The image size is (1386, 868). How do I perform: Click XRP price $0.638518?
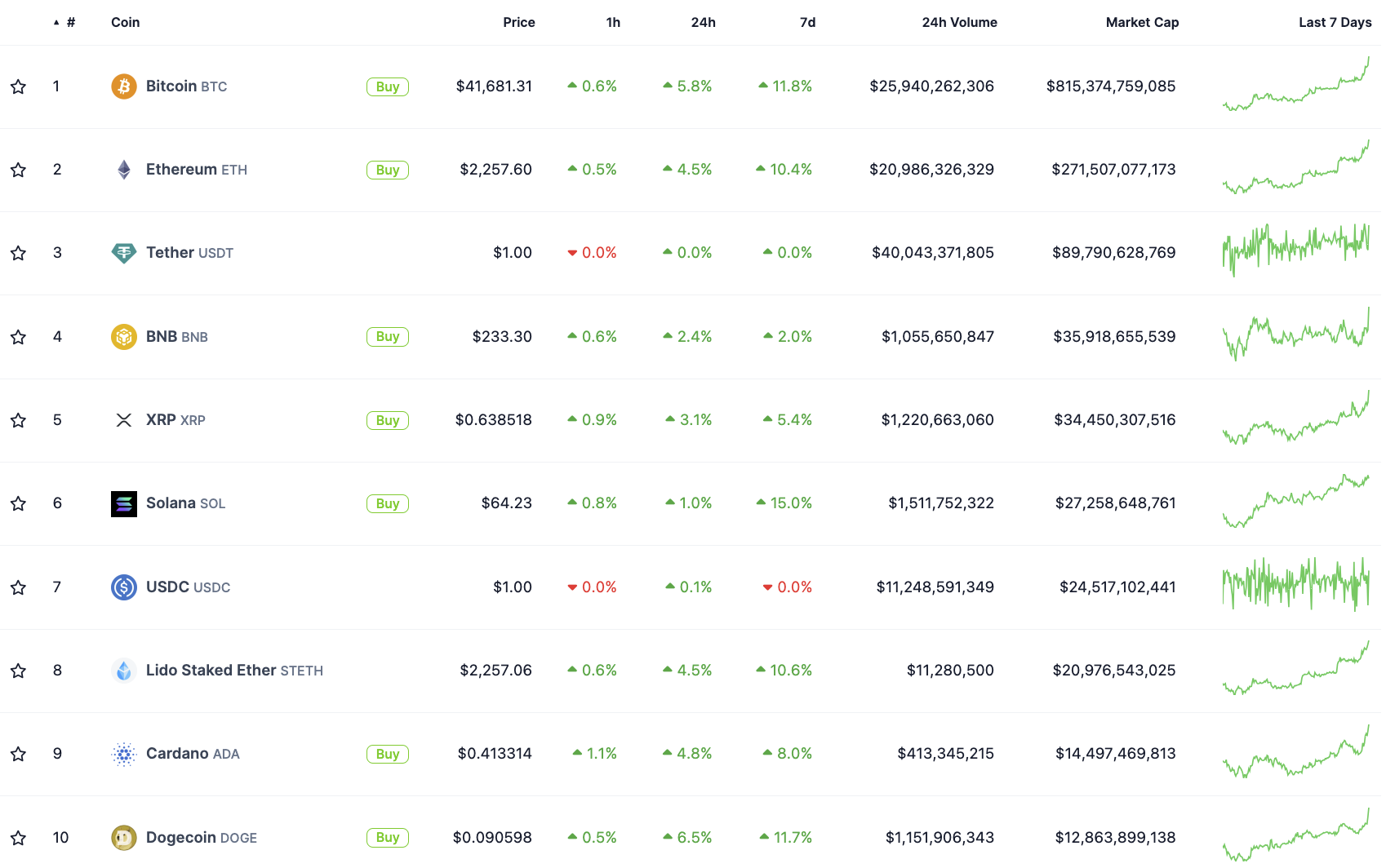(x=494, y=420)
